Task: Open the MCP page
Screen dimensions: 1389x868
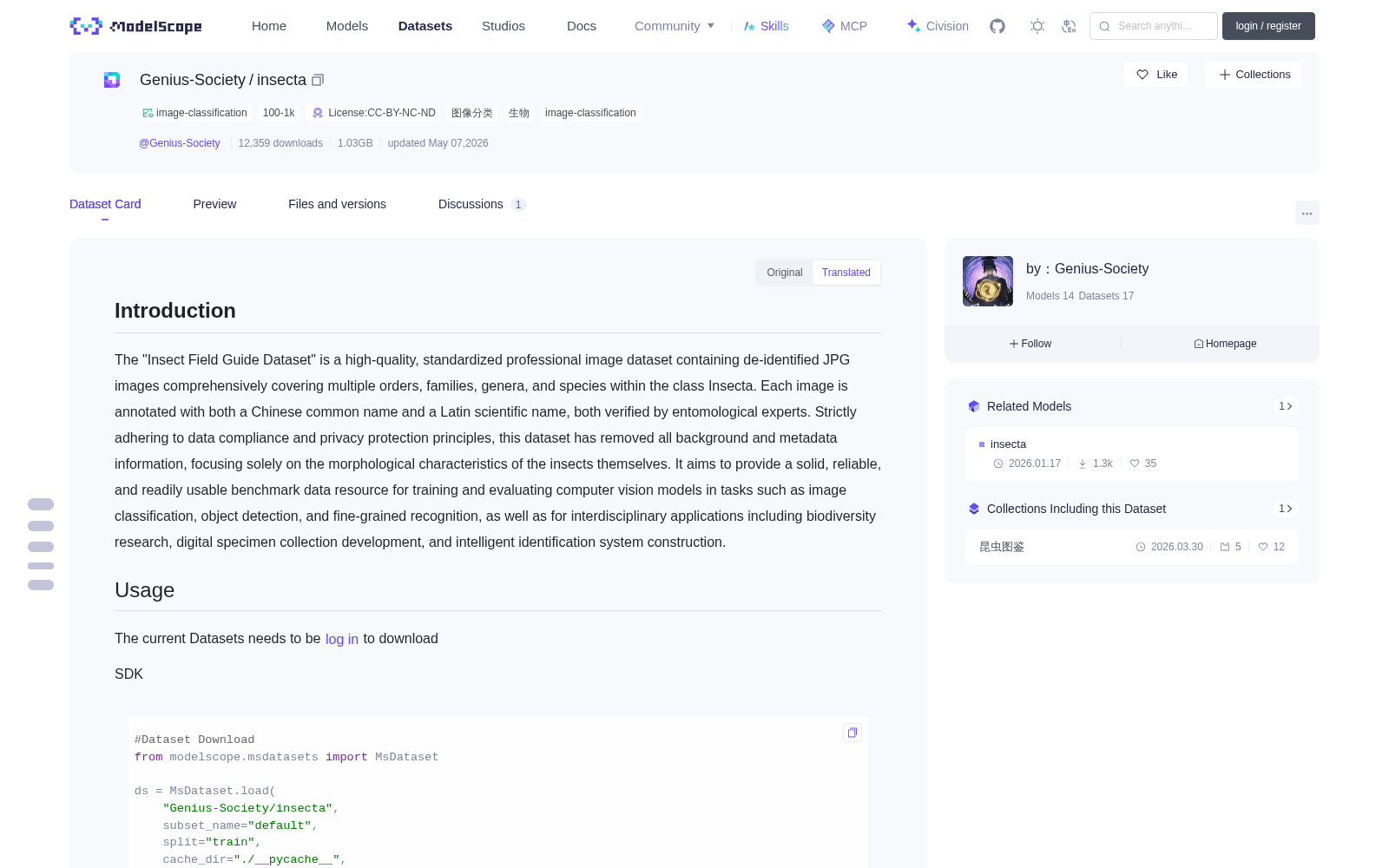Action: coord(845,26)
